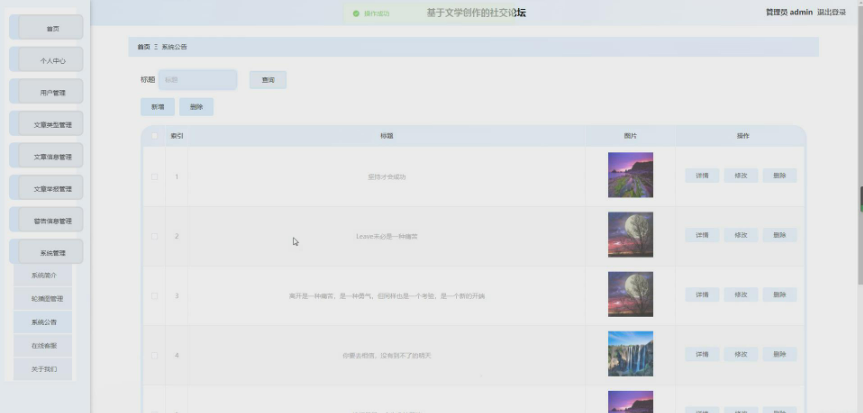Toggle the select-all checkbox in table header
This screenshot has width=863, height=413.
tap(155, 136)
